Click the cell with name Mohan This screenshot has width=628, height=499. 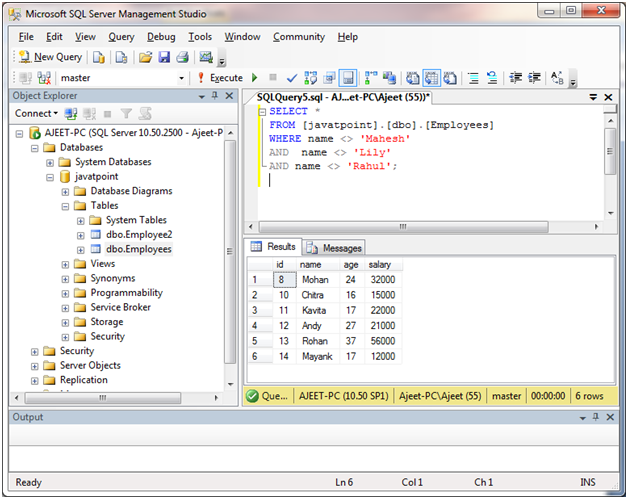[318, 280]
